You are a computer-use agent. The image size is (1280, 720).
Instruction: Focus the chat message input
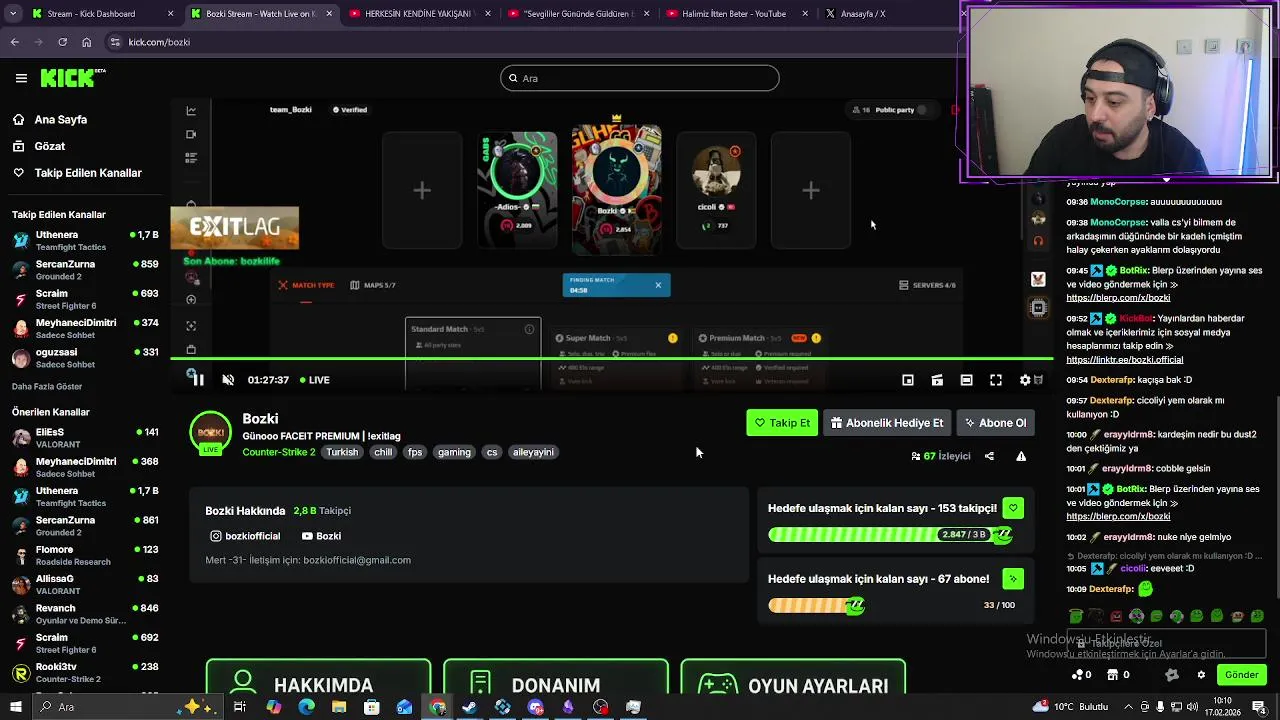point(1166,644)
